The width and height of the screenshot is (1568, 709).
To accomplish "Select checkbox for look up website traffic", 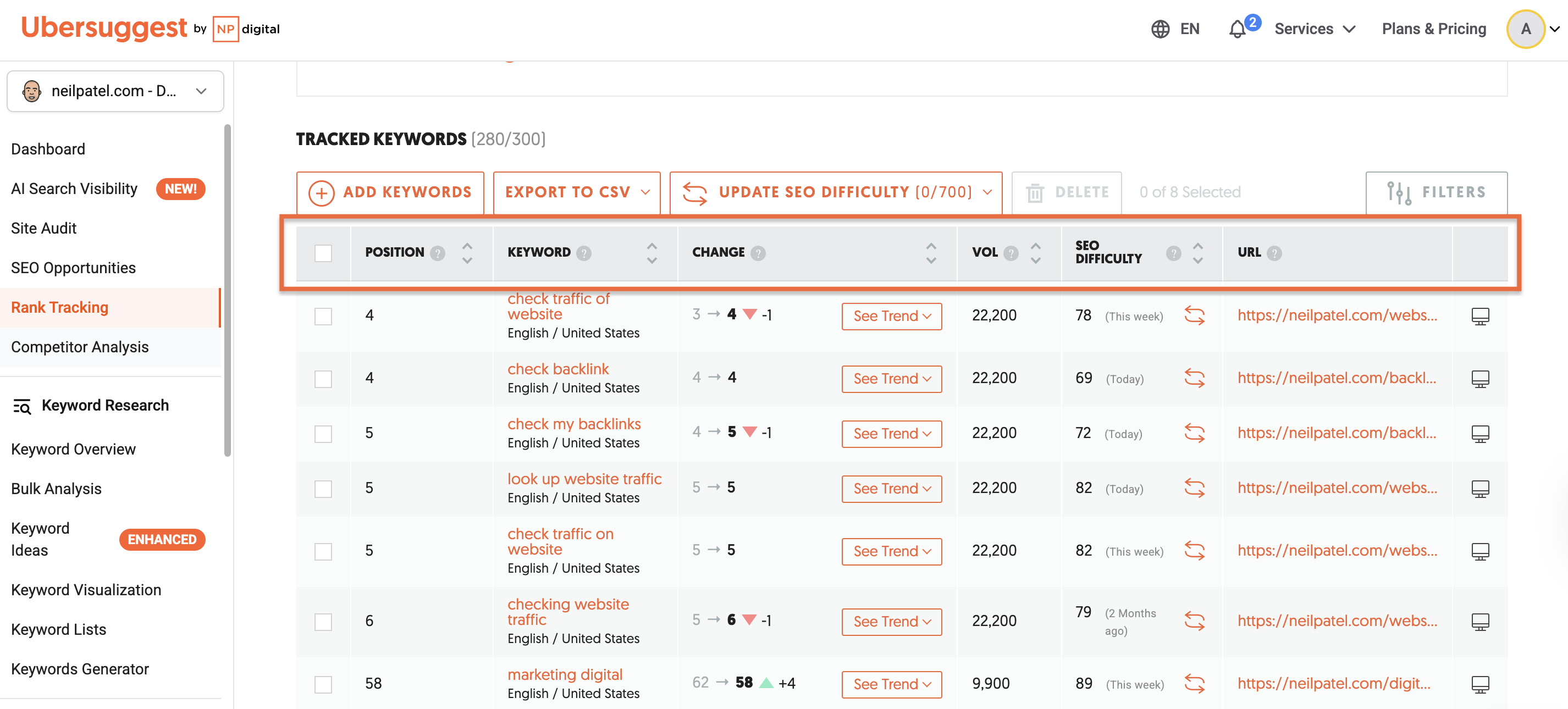I will (323, 489).
